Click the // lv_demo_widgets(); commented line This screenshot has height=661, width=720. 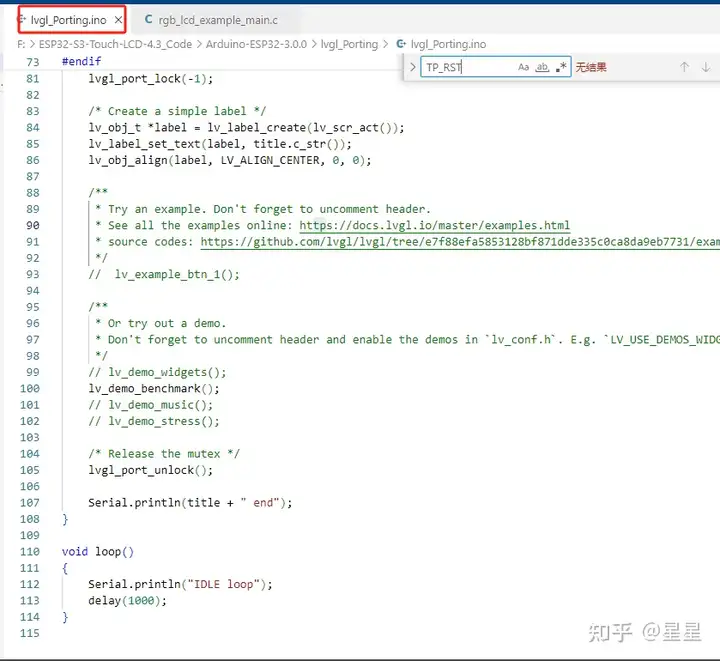click(x=158, y=372)
